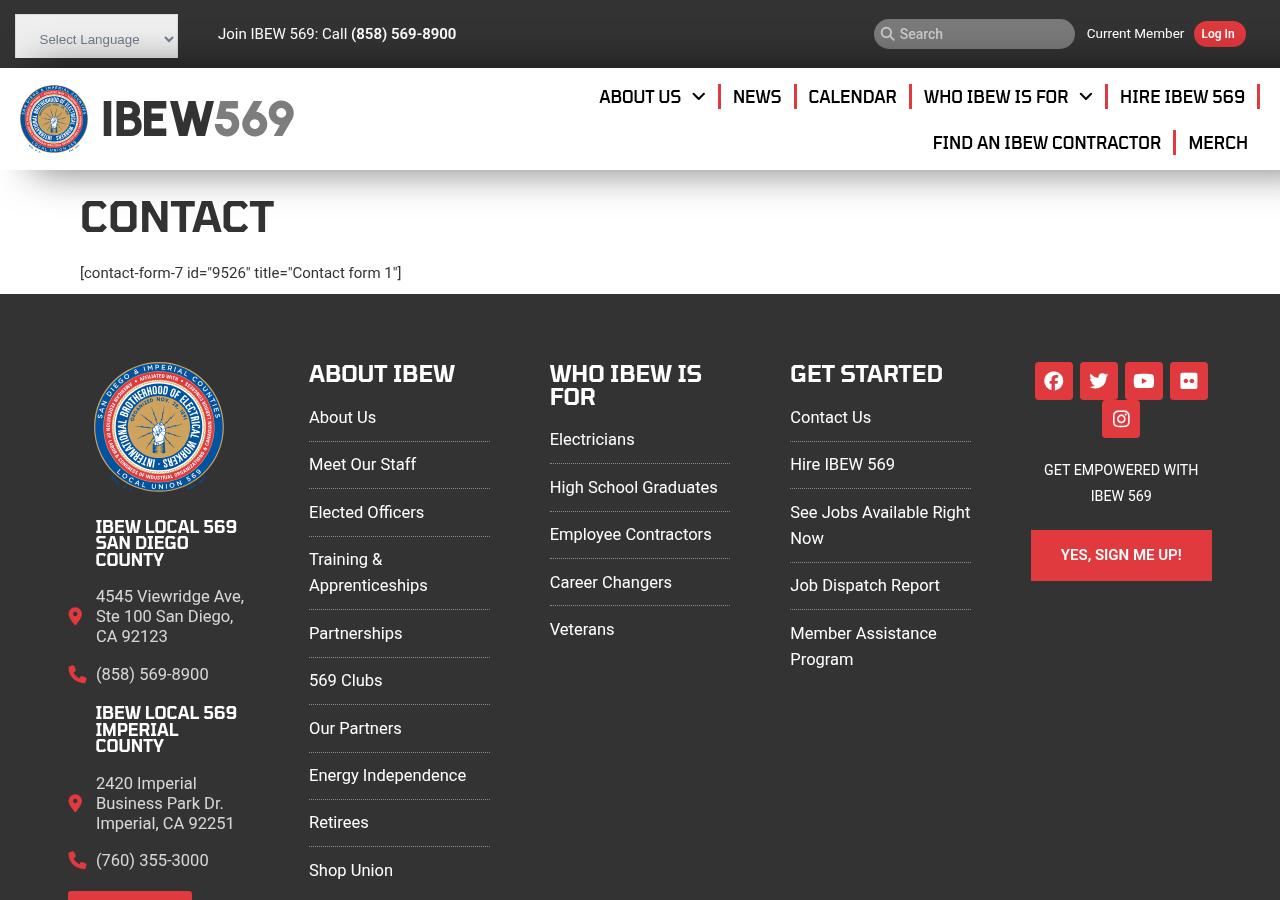The height and width of the screenshot is (900, 1280).
Task: Expand the Who IBEW Is For chevron
Action: (x=1086, y=97)
